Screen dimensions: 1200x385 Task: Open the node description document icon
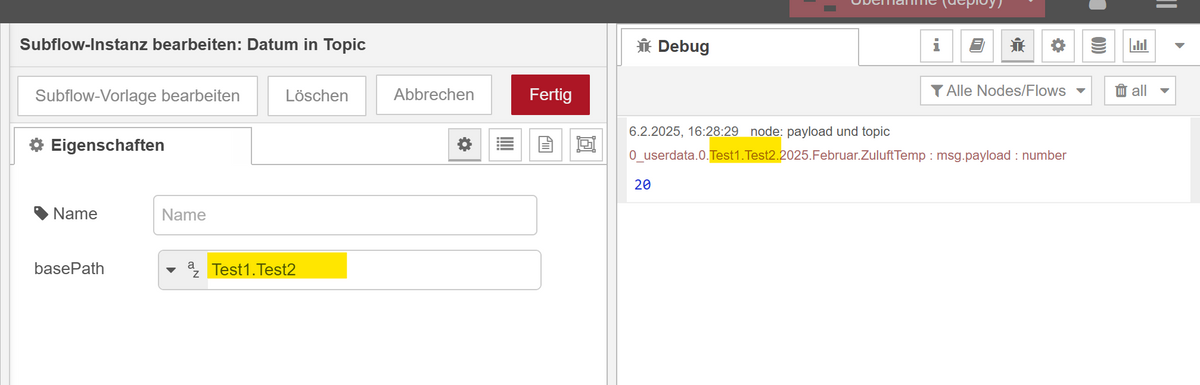(x=545, y=145)
